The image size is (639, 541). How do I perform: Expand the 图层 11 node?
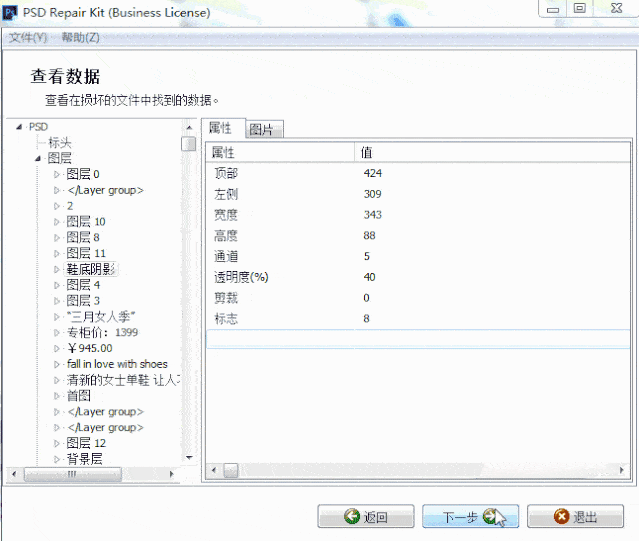pos(57,253)
